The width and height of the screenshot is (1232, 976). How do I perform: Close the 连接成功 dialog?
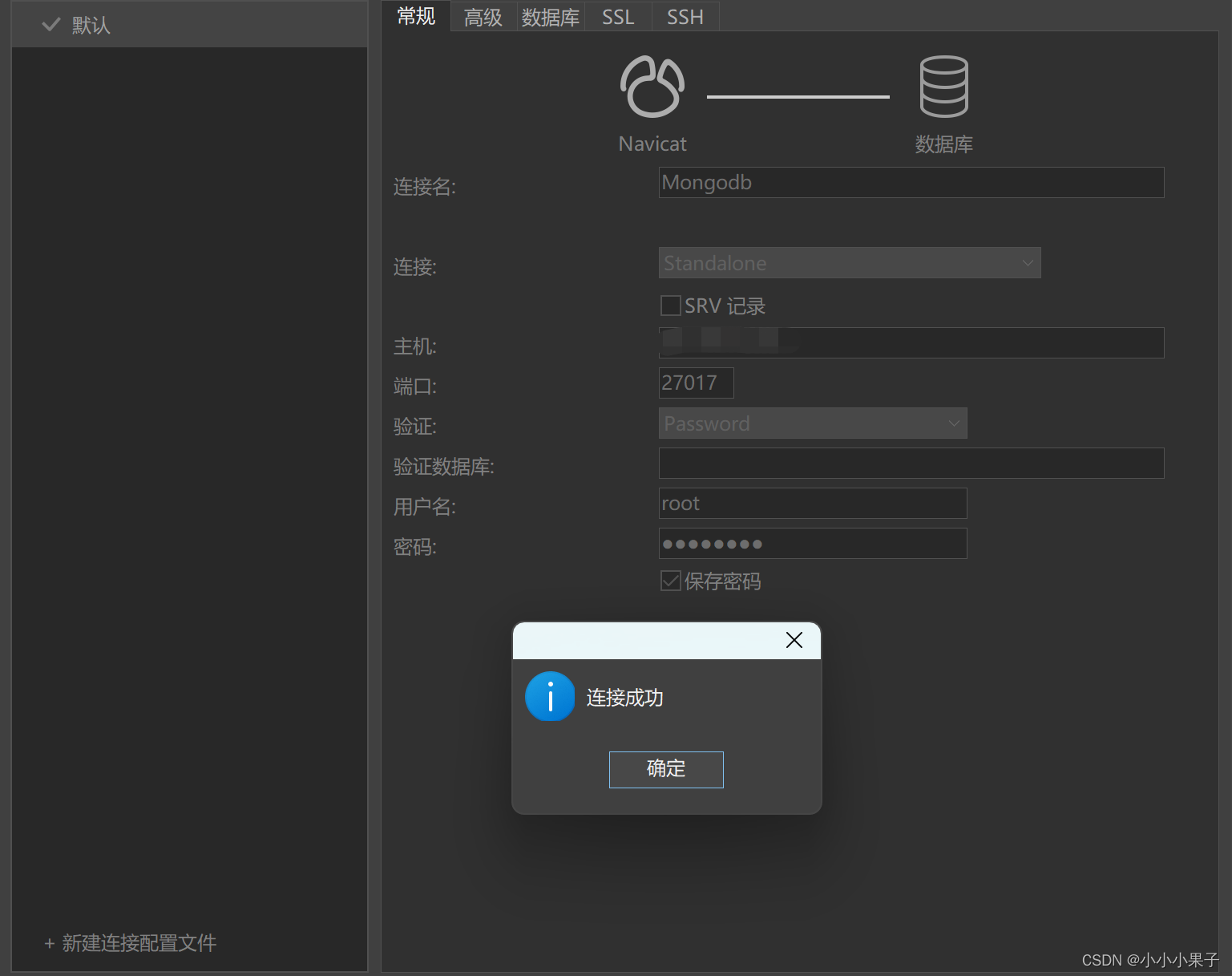pos(794,640)
